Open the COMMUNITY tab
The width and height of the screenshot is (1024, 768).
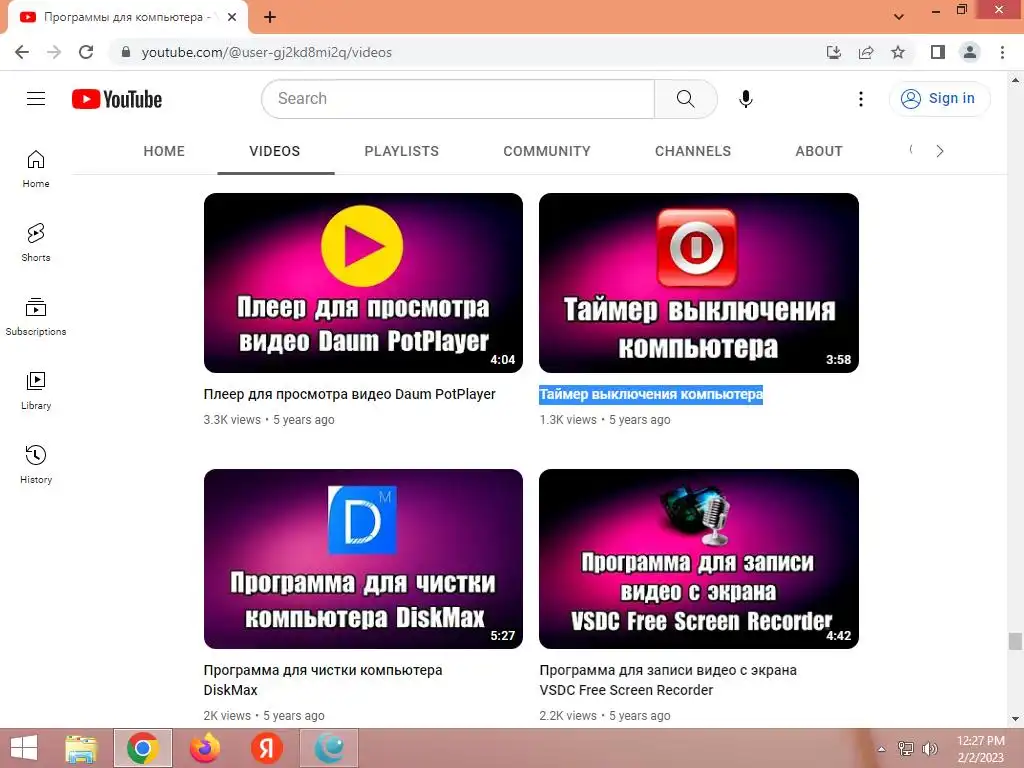(547, 152)
